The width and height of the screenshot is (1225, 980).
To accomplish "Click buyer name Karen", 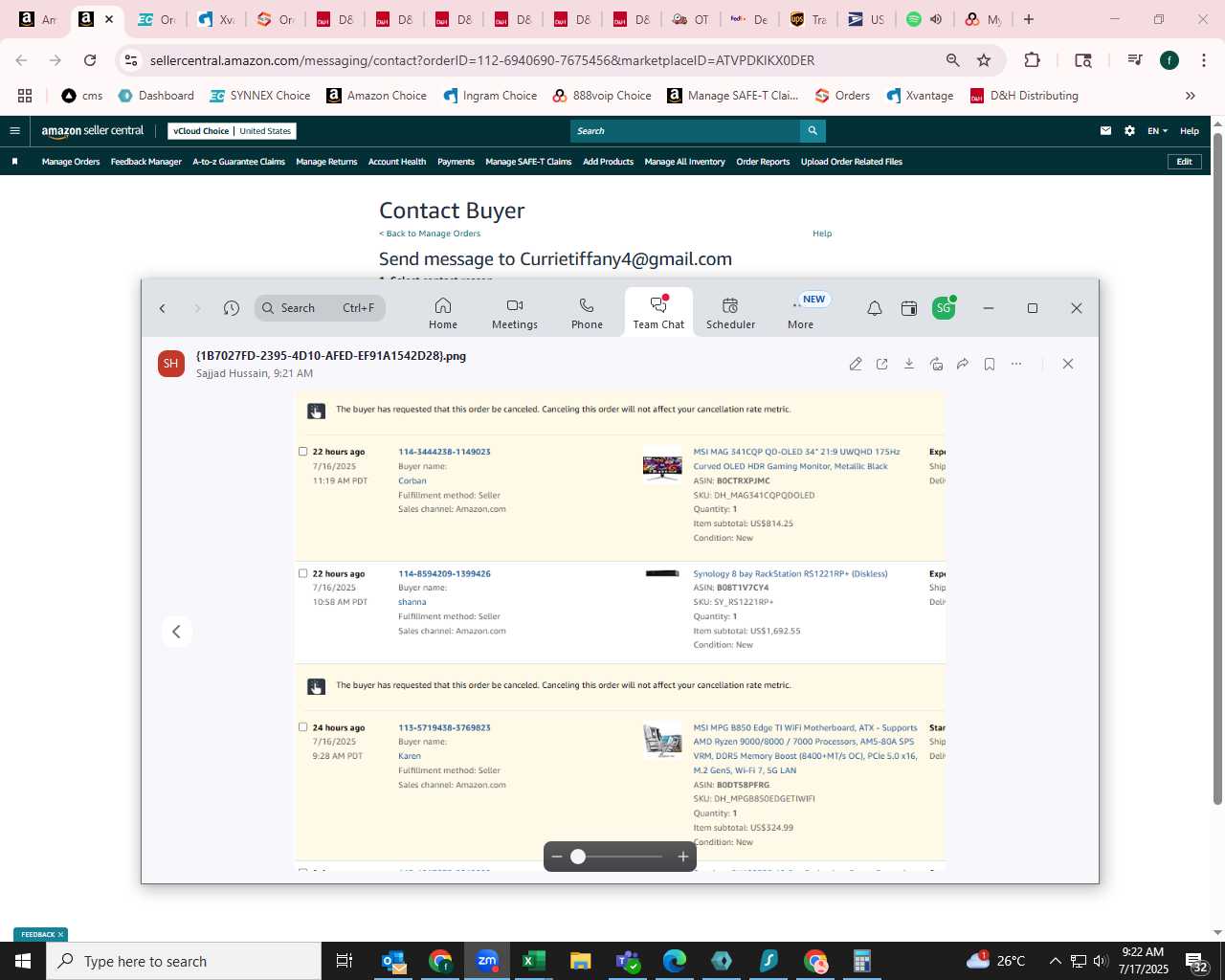I will point(410,756).
